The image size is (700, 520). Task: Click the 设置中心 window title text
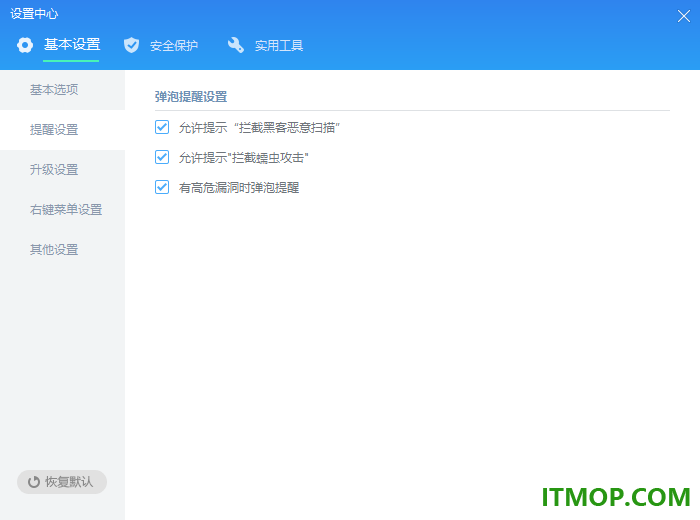[x=34, y=14]
